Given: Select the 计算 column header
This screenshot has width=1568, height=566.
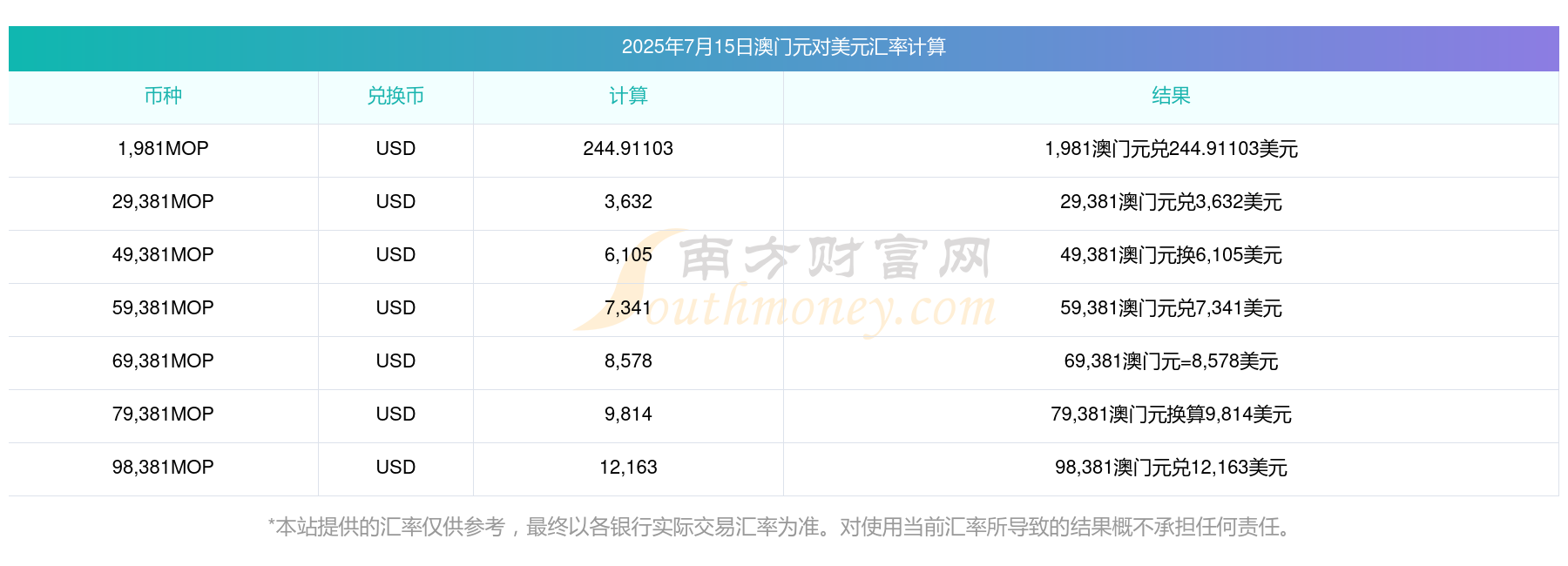Looking at the screenshot, I should coord(628,96).
